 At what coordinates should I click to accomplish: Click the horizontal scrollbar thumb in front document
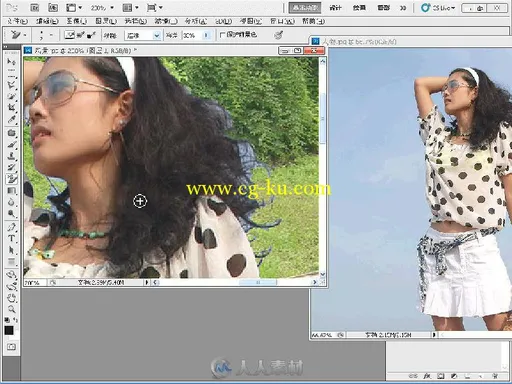[x=258, y=282]
